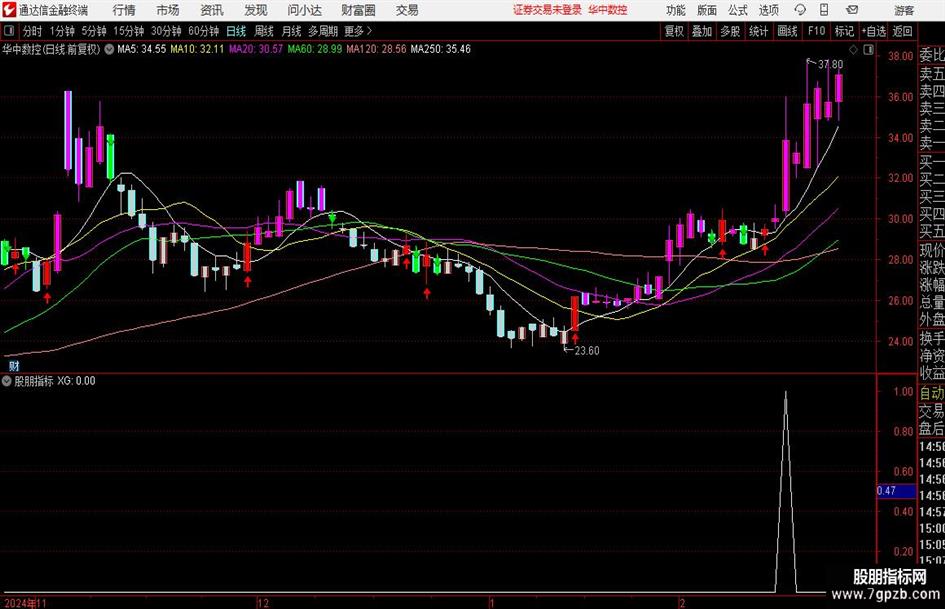This screenshot has width=945, height=609.
Task: Click the MA120: 28.56 label
Action: coord(376,49)
